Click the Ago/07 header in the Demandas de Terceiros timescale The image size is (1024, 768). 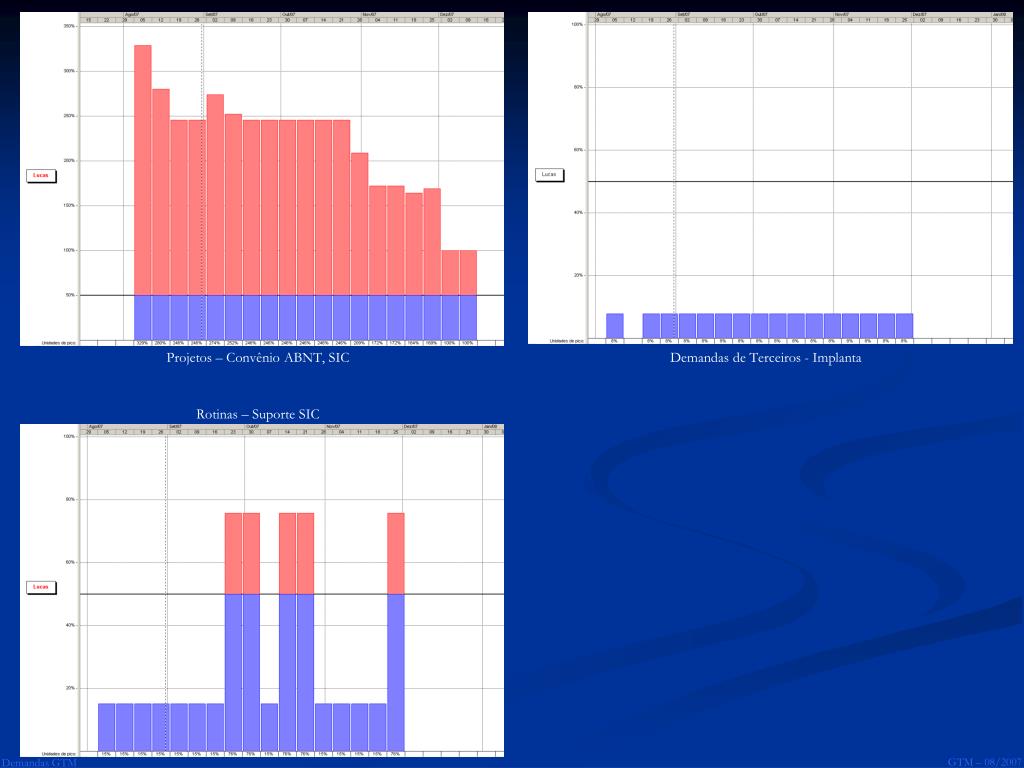click(604, 14)
